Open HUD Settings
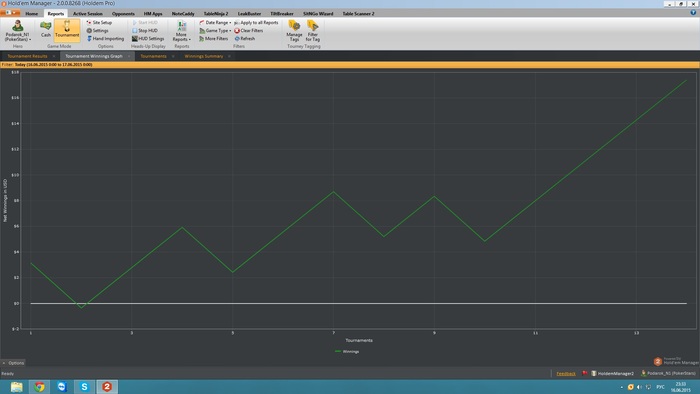Screen dimensions: 700x394 [x=148, y=39]
